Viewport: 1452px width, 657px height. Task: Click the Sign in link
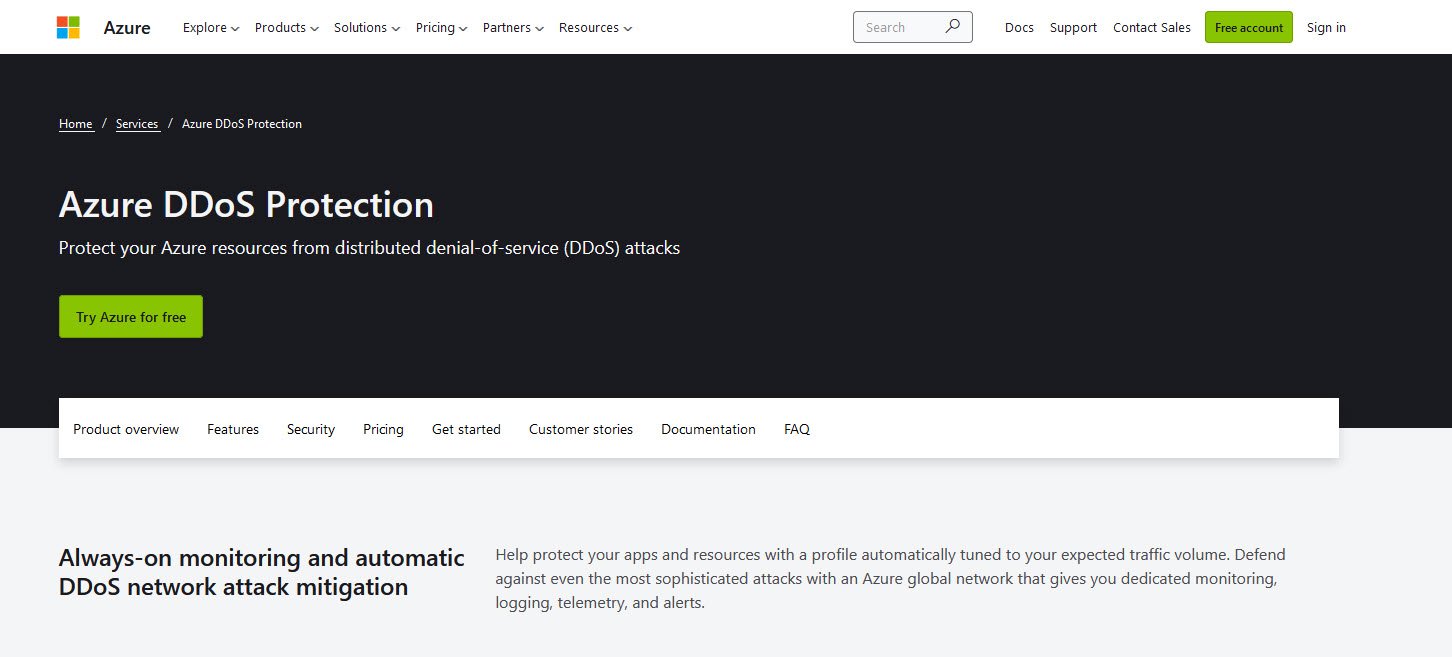pyautogui.click(x=1326, y=28)
